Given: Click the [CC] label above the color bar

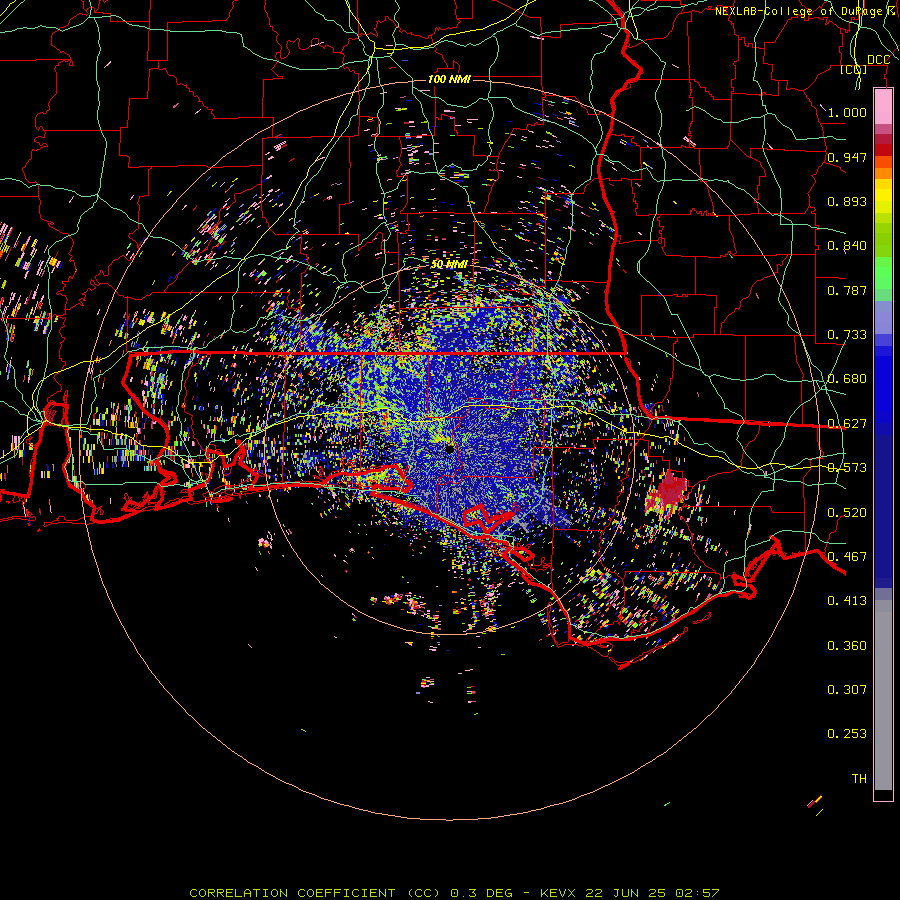Looking at the screenshot, I should point(854,70).
